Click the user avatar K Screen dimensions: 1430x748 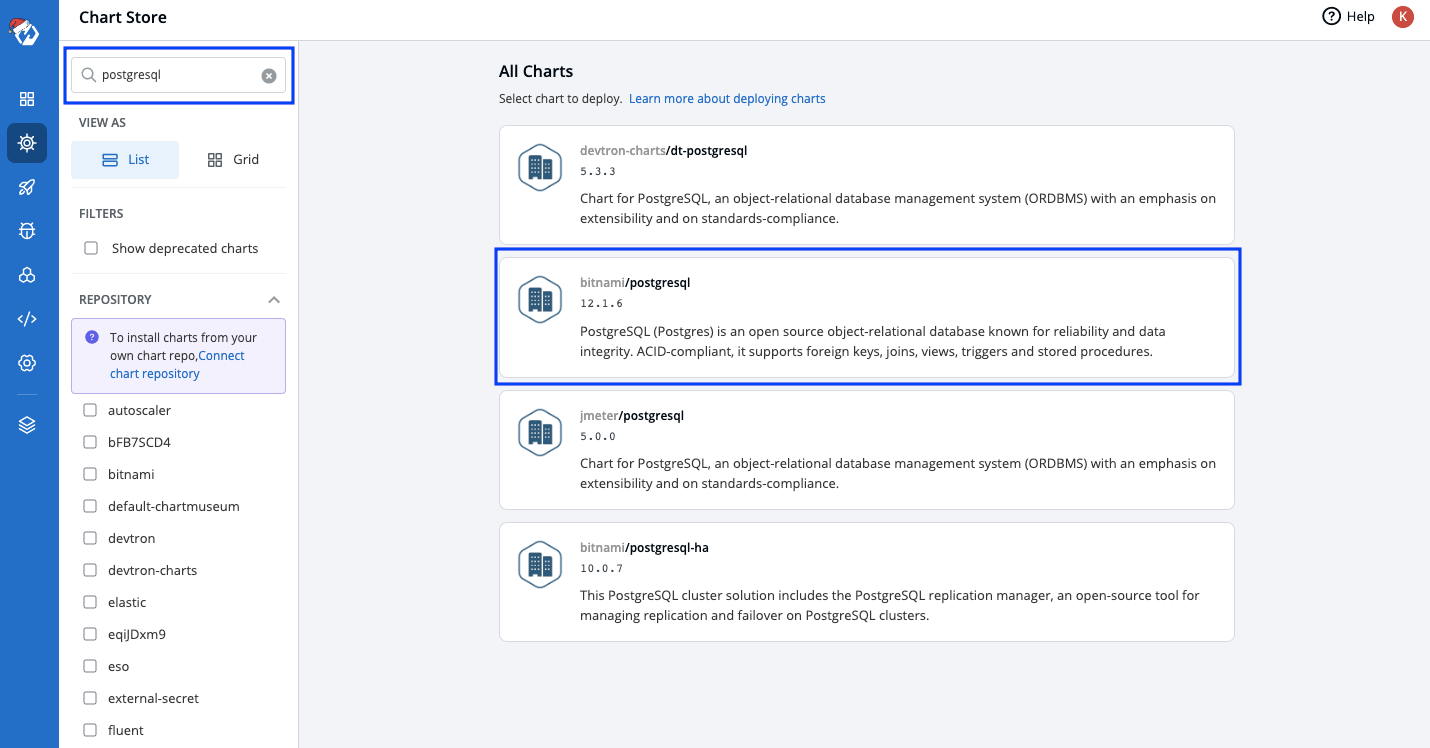coord(1402,16)
